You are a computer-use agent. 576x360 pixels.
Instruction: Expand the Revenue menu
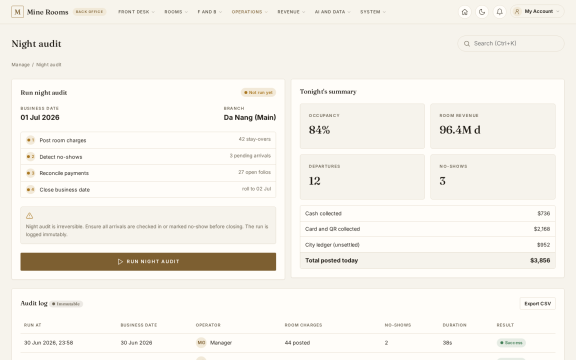point(291,12)
